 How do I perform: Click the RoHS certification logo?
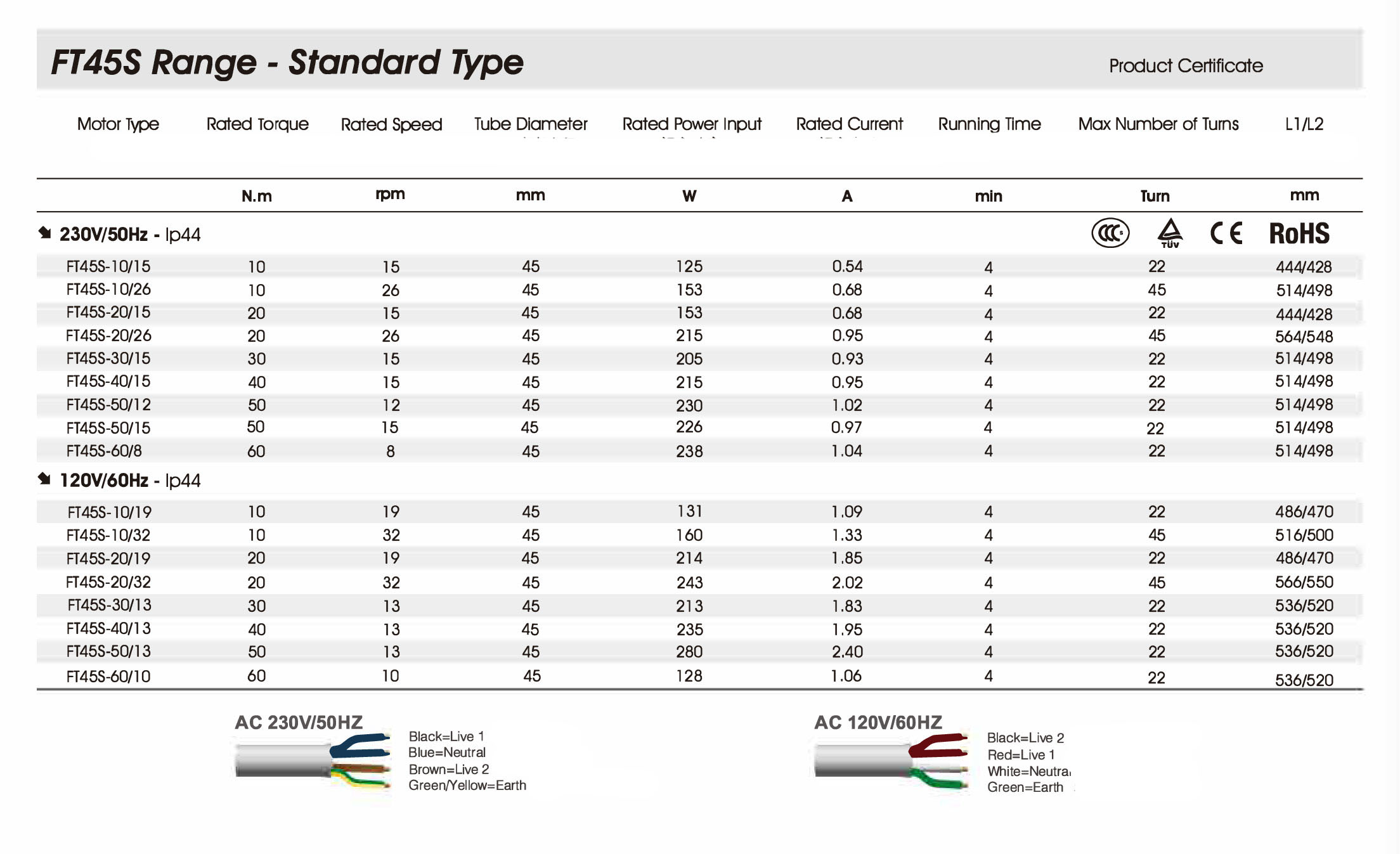coord(1299,233)
